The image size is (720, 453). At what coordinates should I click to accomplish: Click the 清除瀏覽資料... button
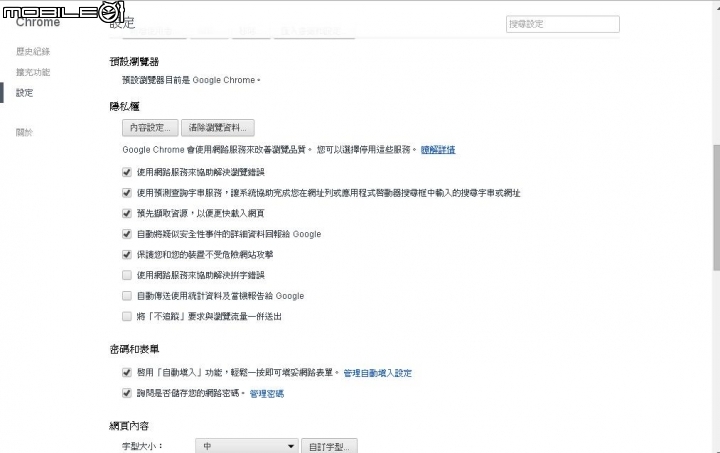218,128
